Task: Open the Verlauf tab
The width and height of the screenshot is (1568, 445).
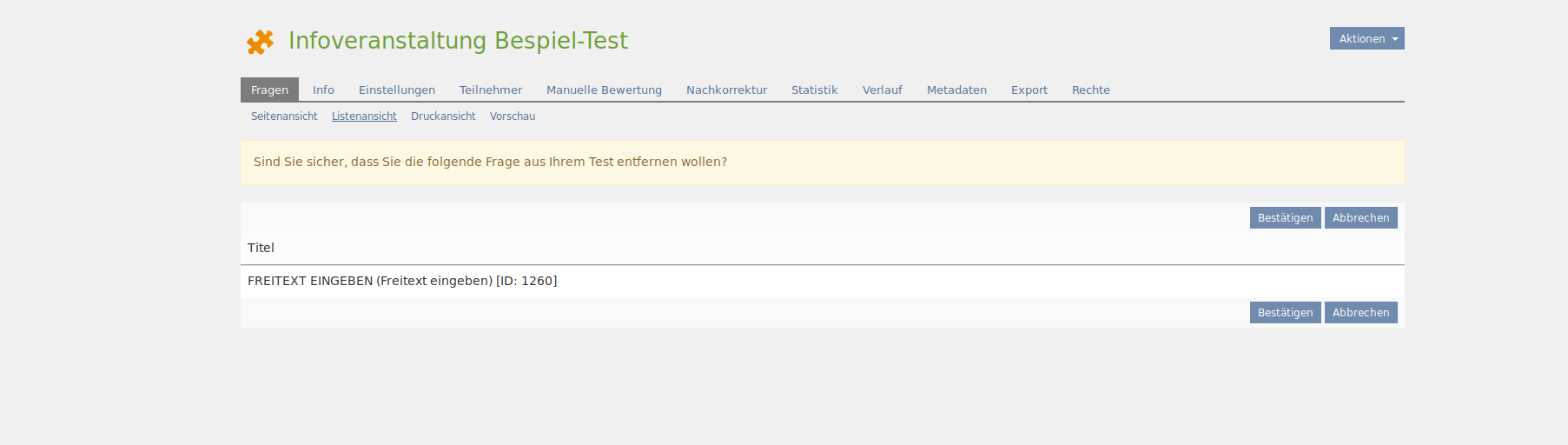Action: [x=882, y=90]
